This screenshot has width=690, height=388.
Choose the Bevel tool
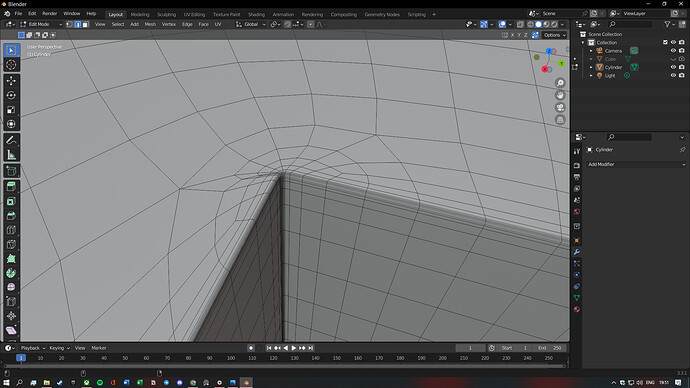[11, 216]
